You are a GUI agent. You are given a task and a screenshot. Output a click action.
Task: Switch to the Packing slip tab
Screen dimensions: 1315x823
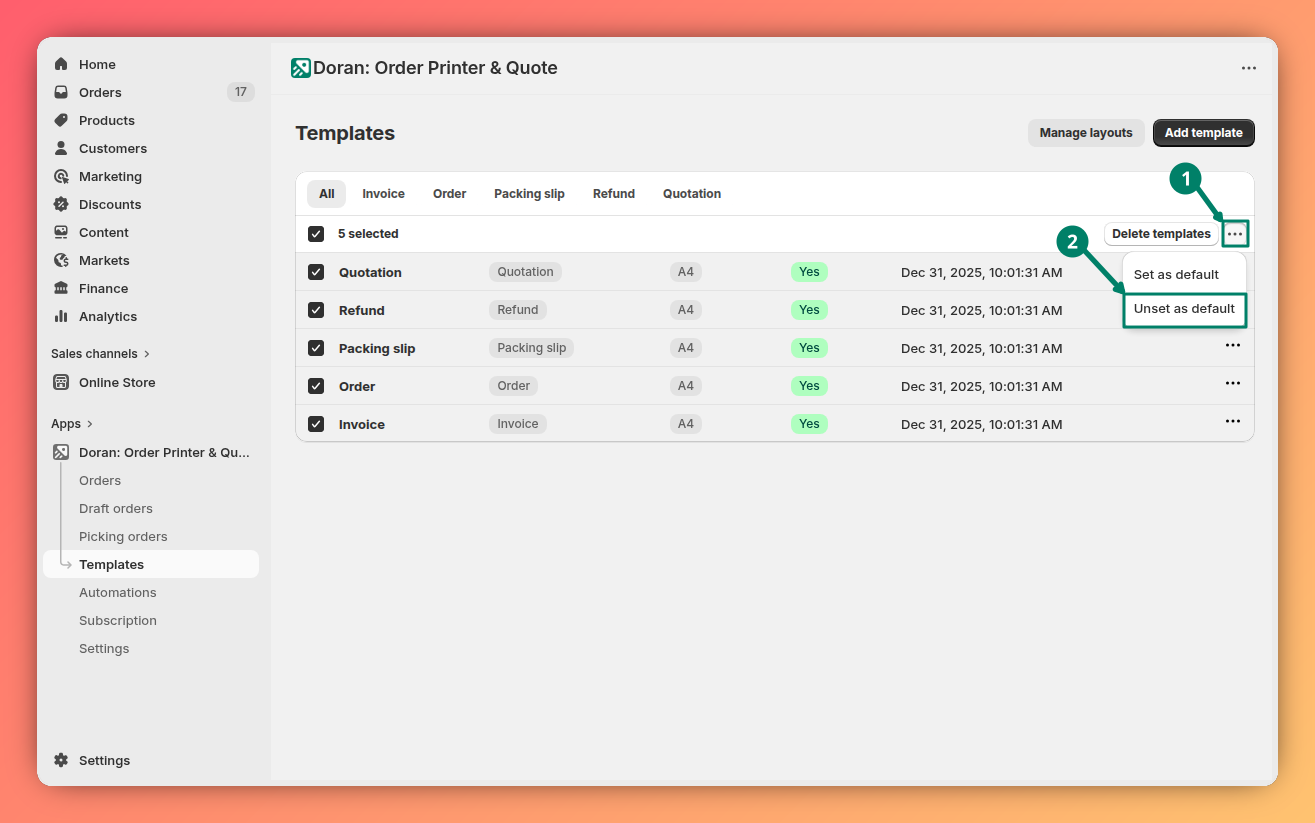click(x=529, y=194)
